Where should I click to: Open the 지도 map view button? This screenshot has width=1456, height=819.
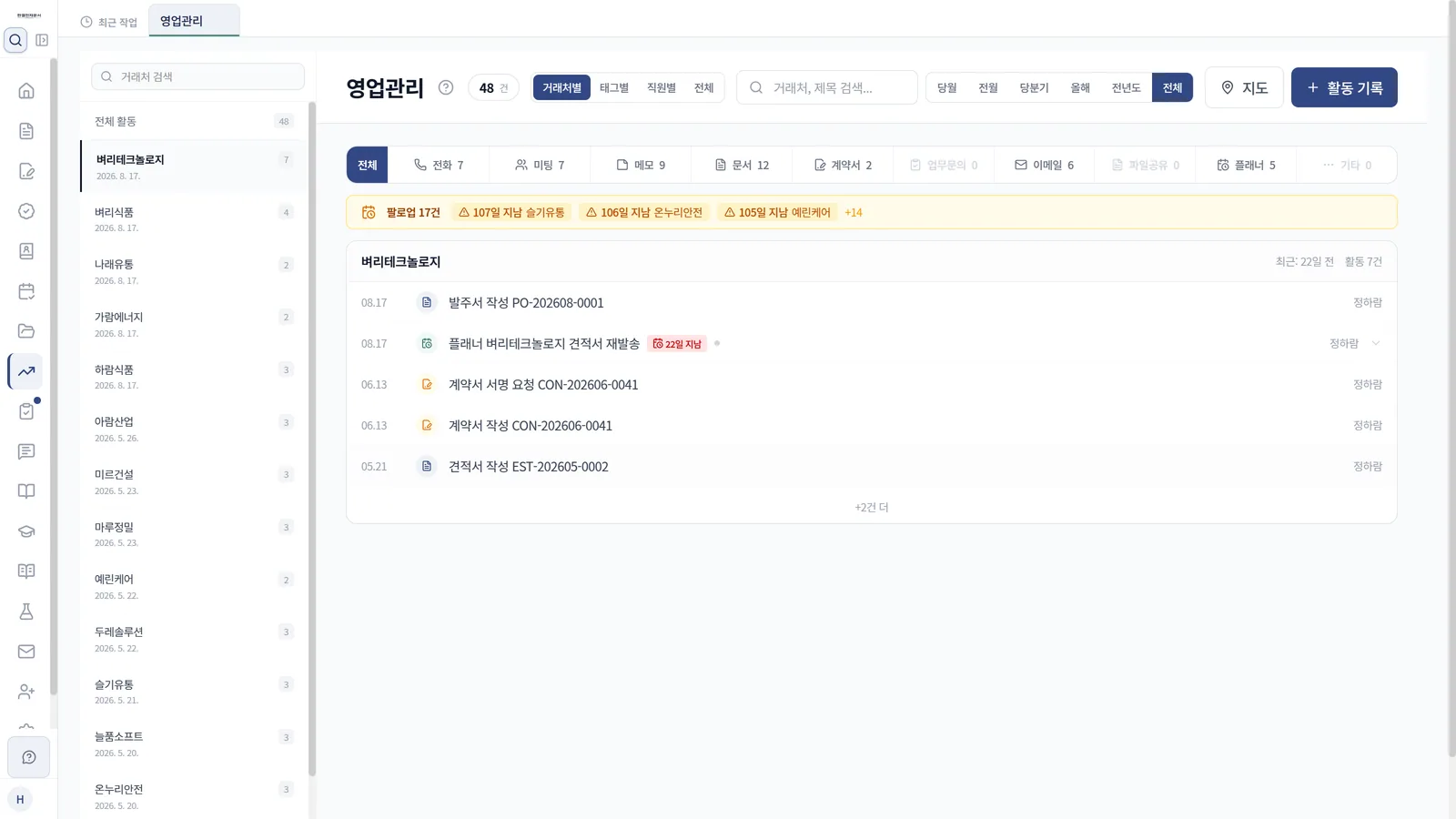(1244, 87)
